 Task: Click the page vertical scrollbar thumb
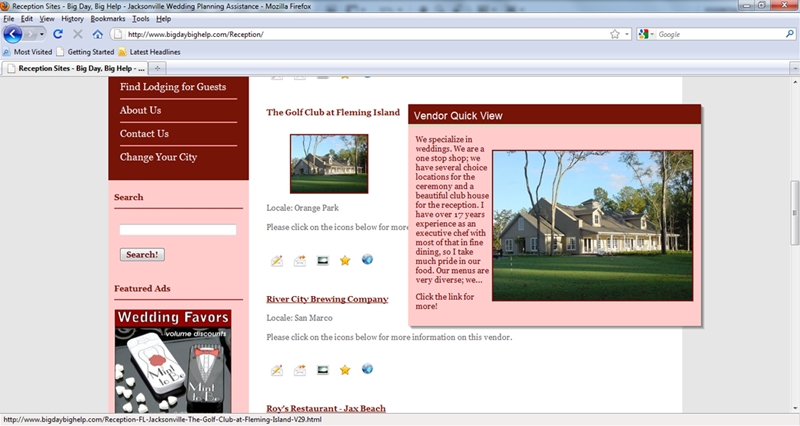(794, 212)
